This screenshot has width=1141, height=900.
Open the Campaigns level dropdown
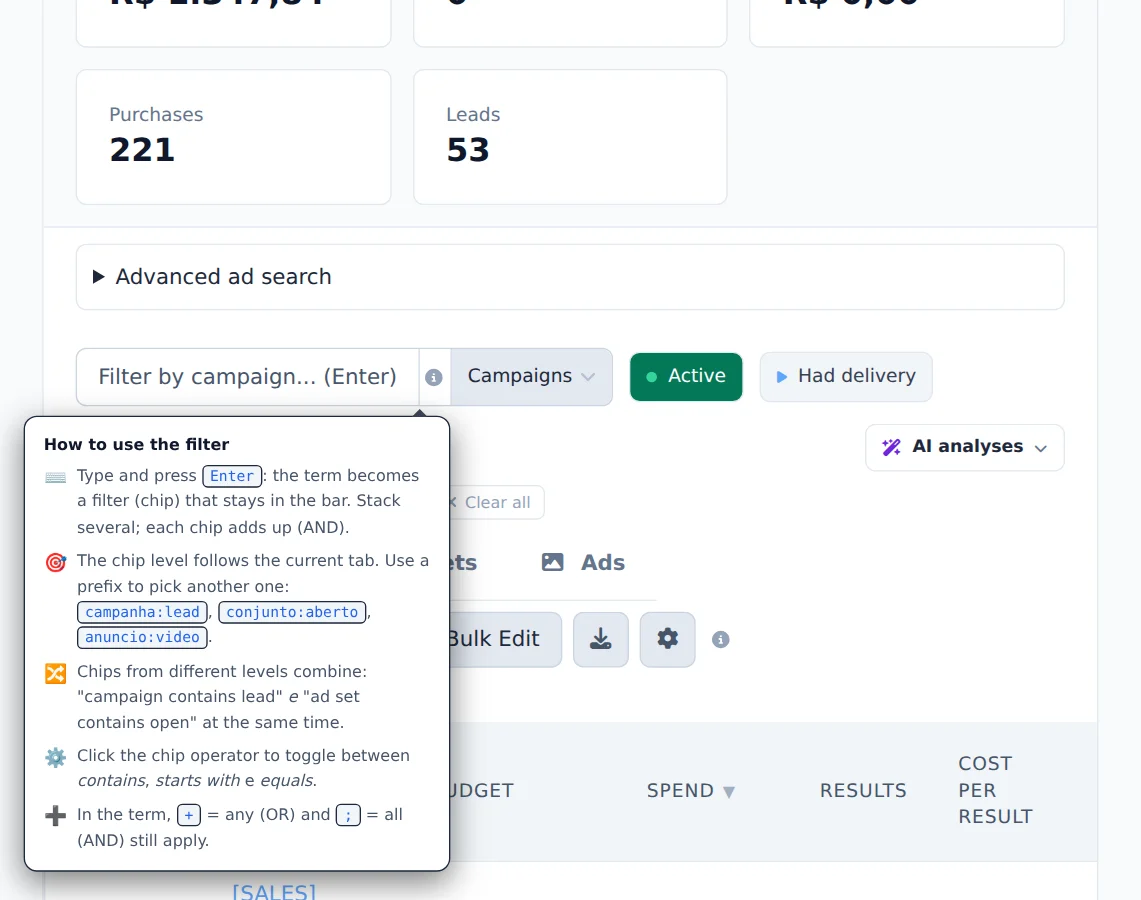coord(531,377)
